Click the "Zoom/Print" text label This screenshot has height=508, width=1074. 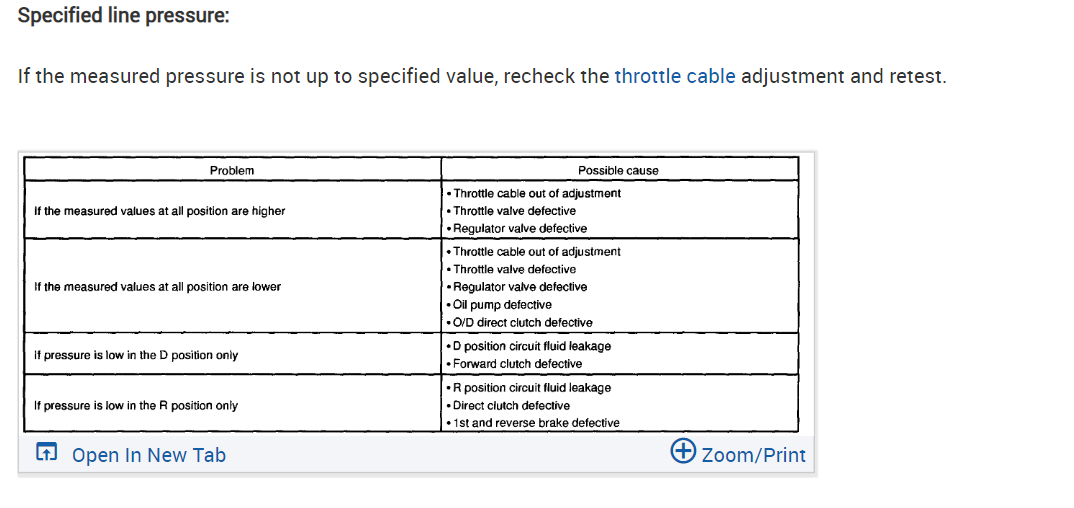click(753, 455)
